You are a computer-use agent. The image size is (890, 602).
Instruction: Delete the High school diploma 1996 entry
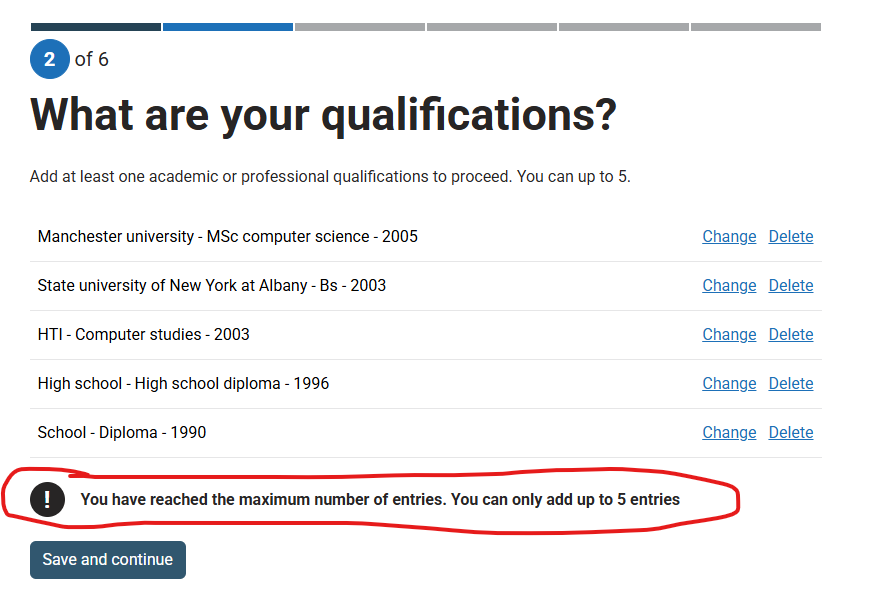point(791,384)
